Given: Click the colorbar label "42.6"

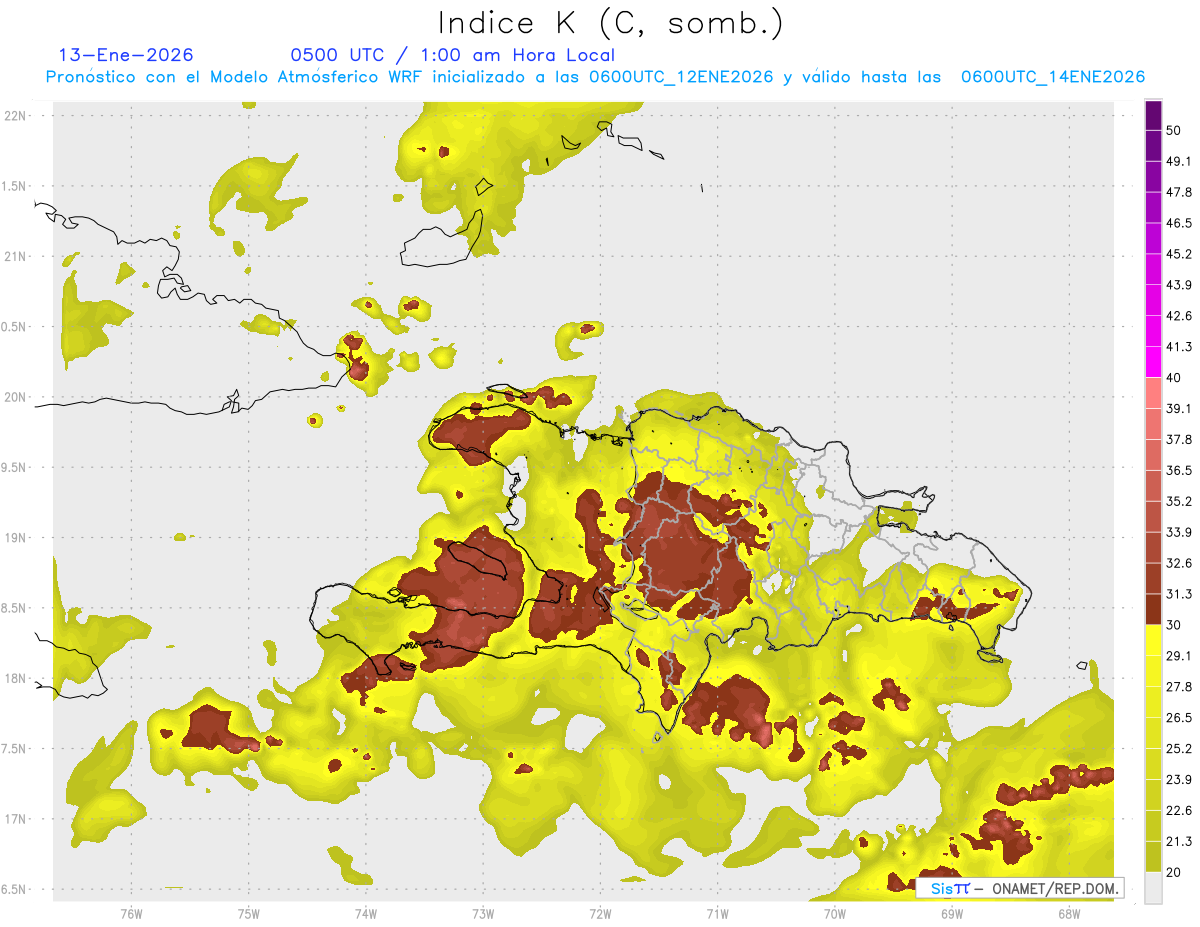Looking at the screenshot, I should (1178, 316).
